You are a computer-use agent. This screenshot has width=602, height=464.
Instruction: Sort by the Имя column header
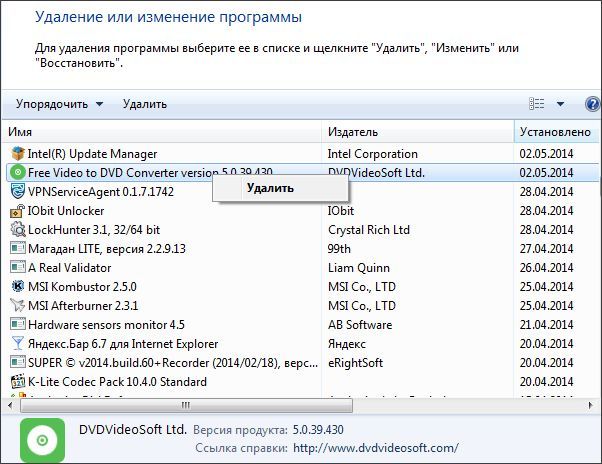pyautogui.click(x=163, y=132)
